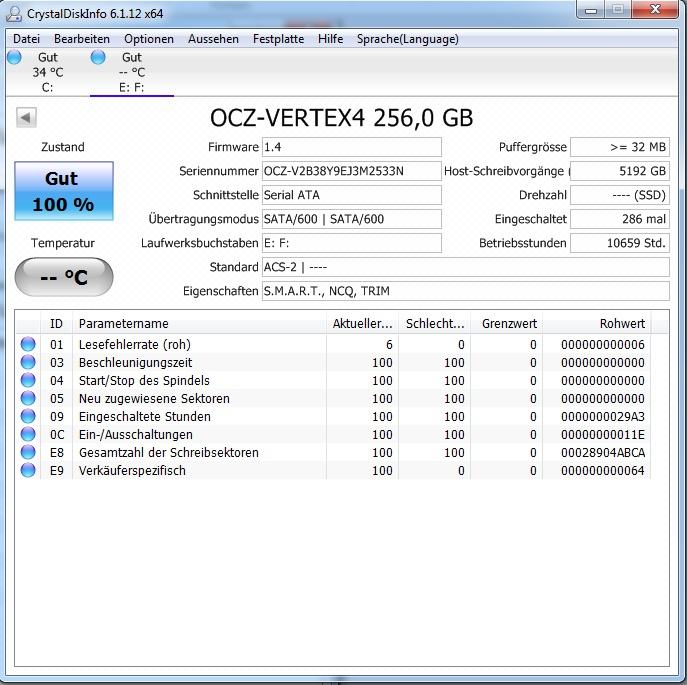Click the status icon for Start/Stop des Spindels
Screen dimensions: 687x685
click(28, 380)
